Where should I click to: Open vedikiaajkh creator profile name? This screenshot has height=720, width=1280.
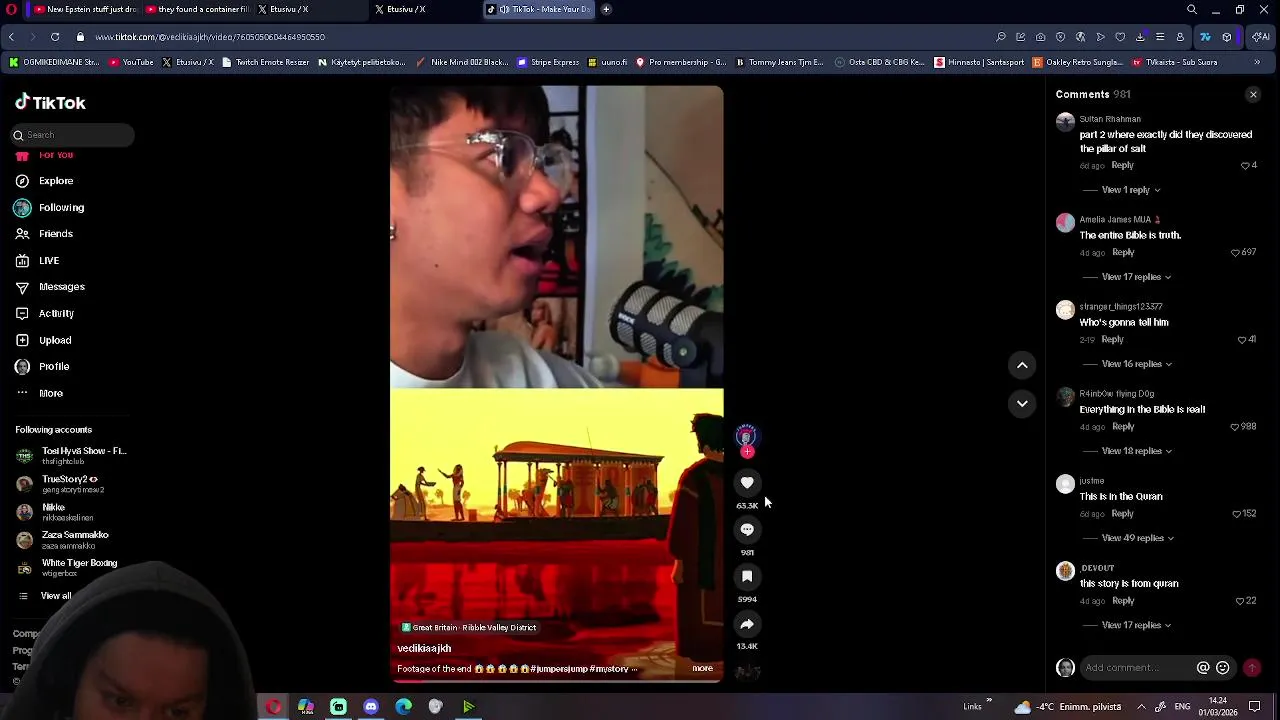click(424, 649)
